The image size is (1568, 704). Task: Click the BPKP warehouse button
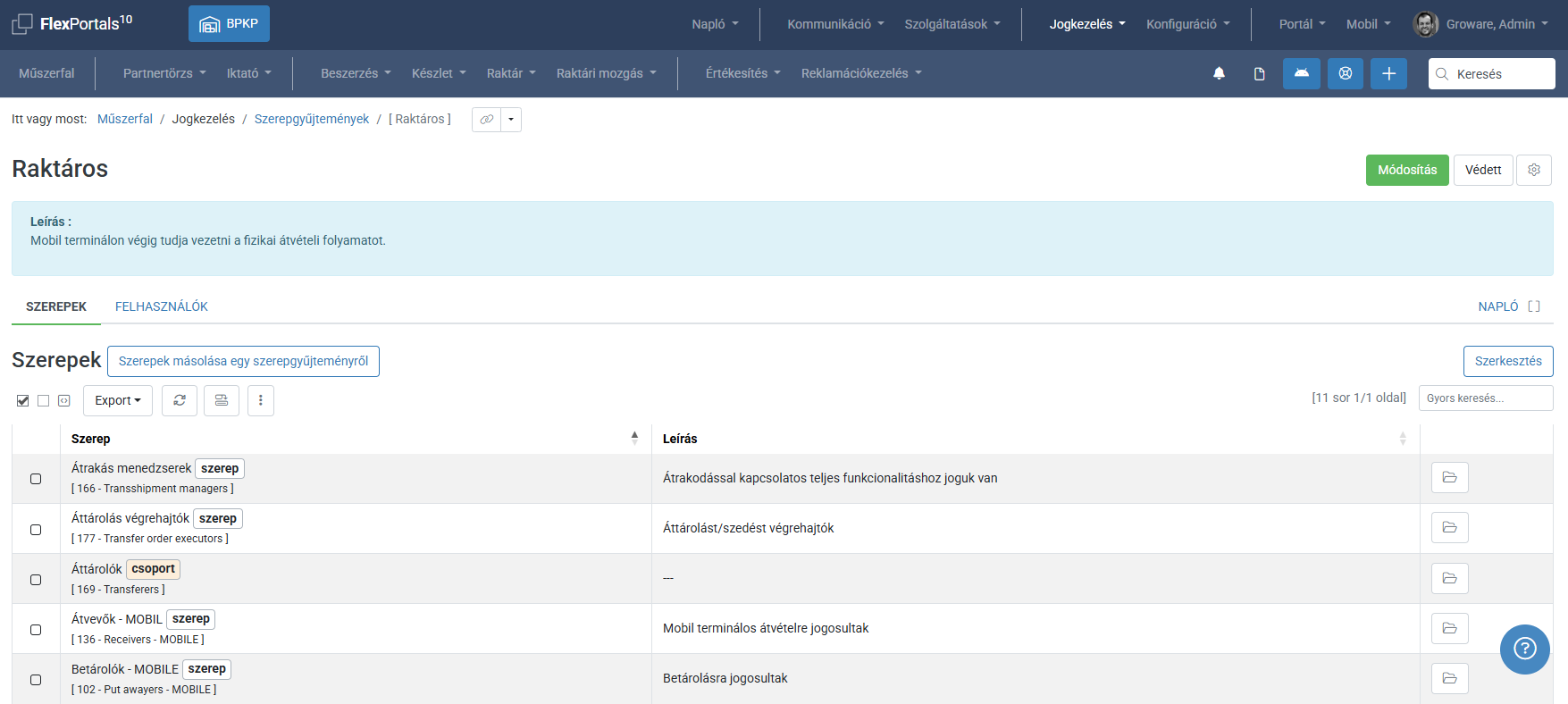coord(229,24)
